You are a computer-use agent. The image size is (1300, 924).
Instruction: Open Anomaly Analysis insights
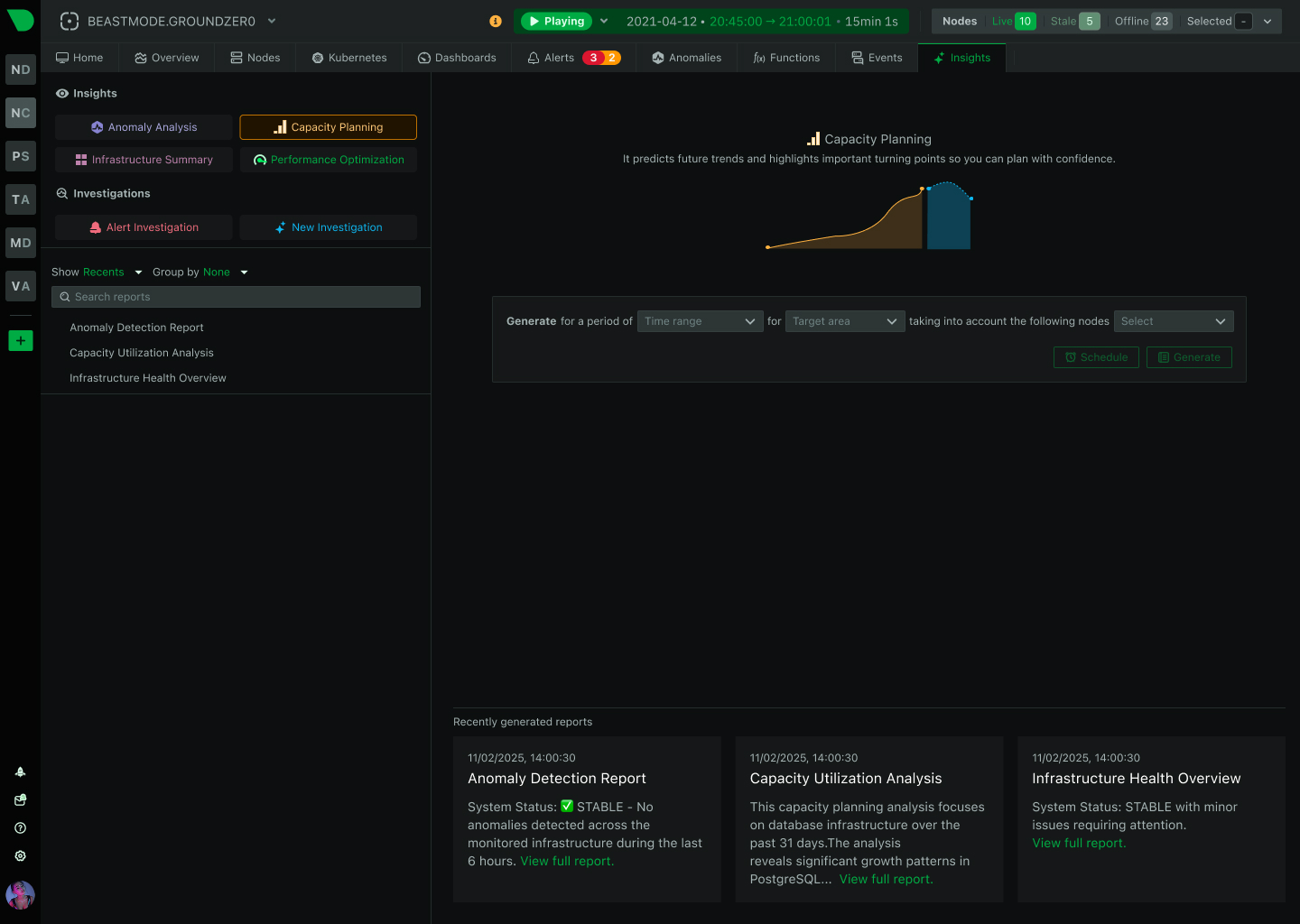tap(143, 126)
